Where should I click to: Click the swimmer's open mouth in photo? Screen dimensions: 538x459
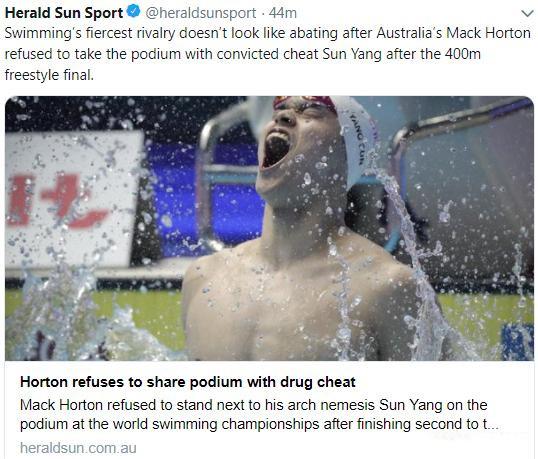coord(274,149)
